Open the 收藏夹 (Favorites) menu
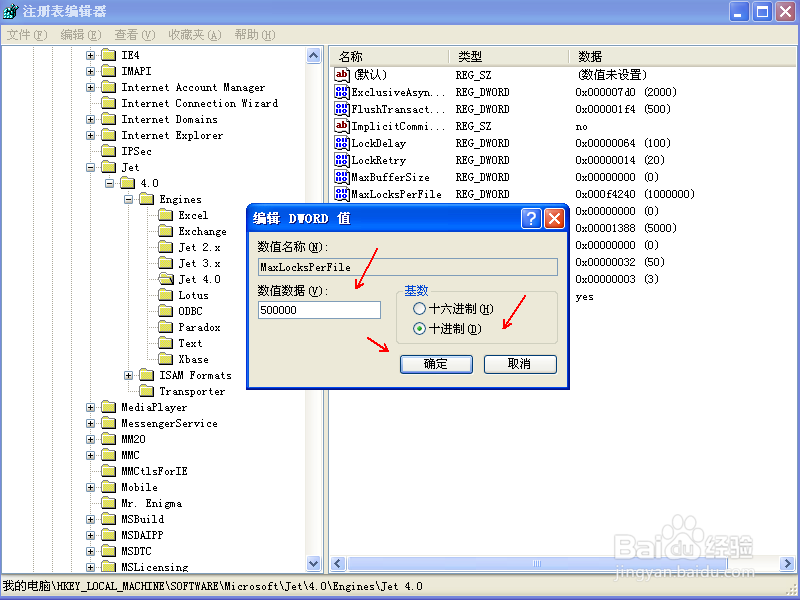 (194, 35)
